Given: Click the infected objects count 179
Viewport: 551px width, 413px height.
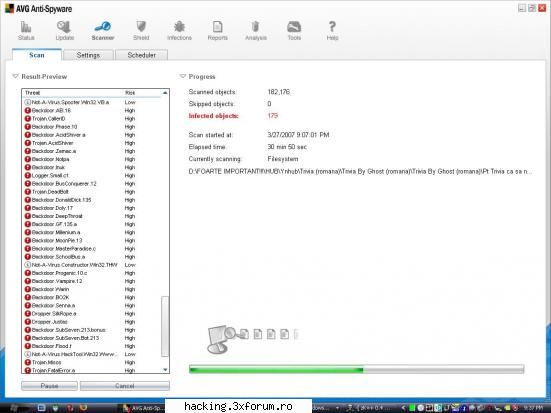Looking at the screenshot, I should 273,116.
